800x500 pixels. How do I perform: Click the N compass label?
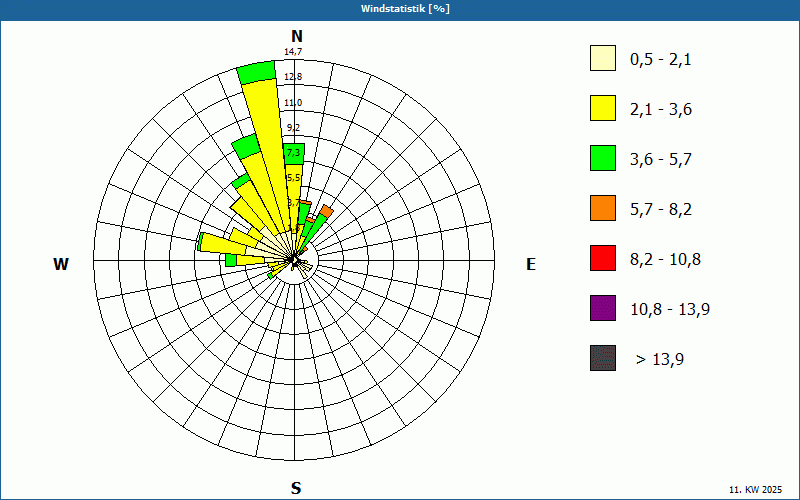point(296,36)
